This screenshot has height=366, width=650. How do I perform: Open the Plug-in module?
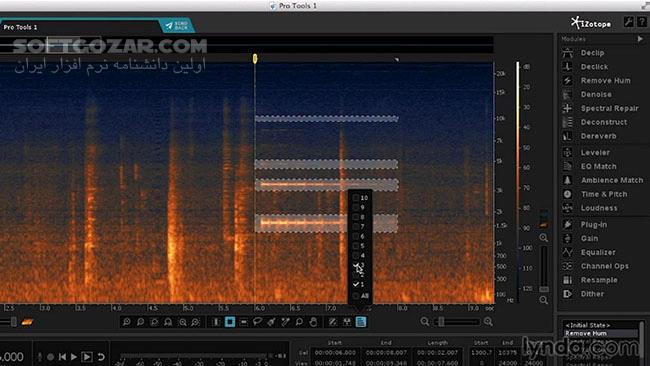594,225
